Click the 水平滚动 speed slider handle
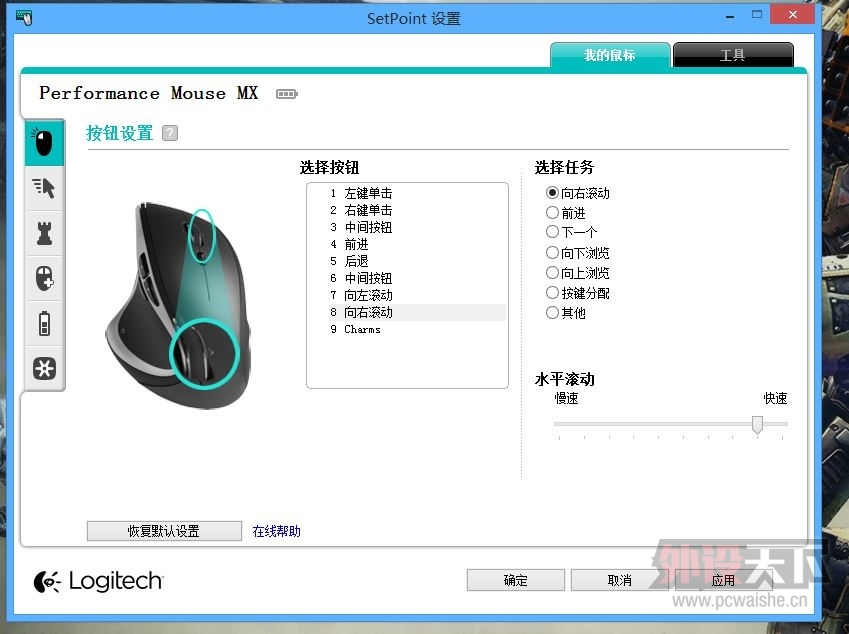This screenshot has width=849, height=634. 757,424
